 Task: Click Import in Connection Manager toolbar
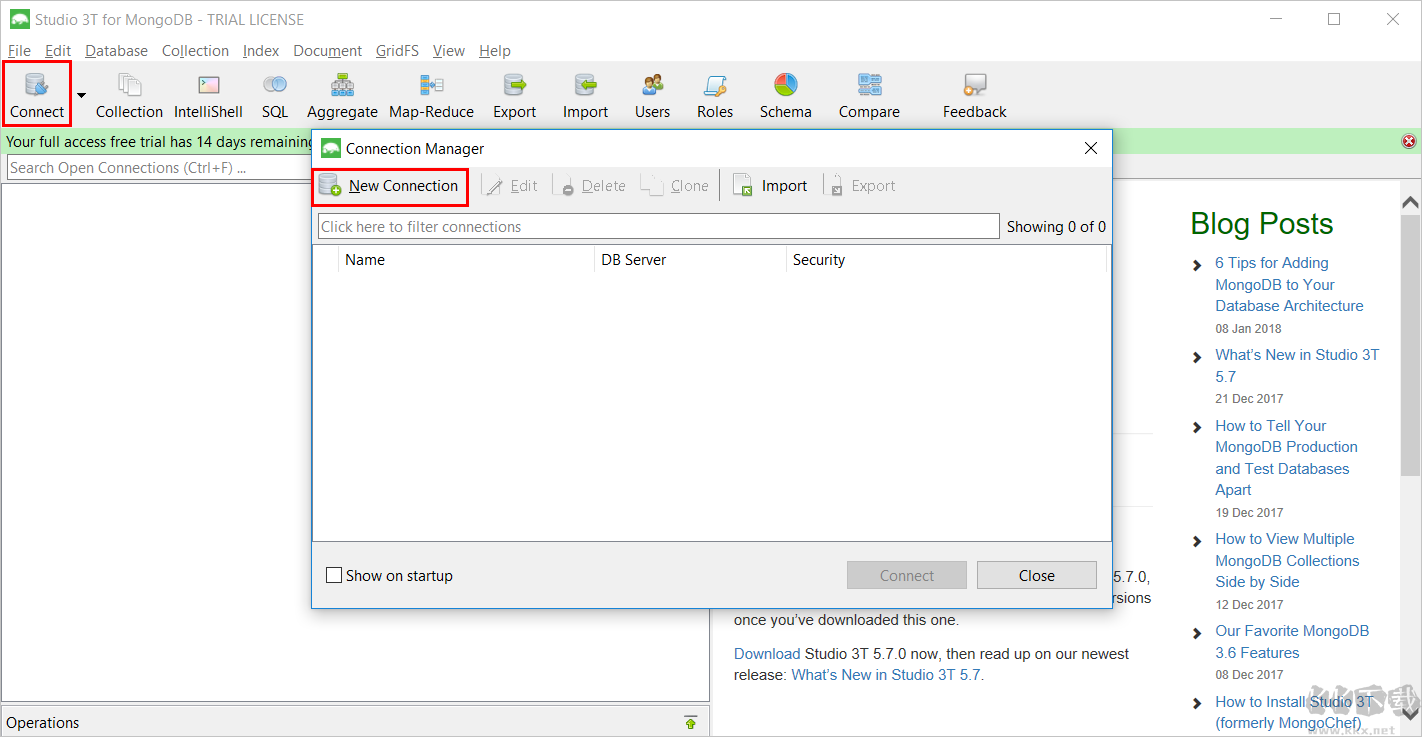[770, 186]
